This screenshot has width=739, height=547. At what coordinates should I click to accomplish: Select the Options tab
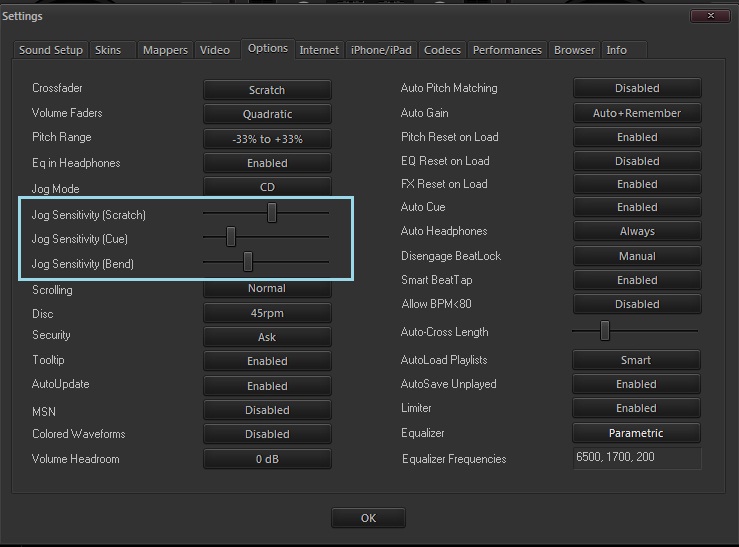[x=268, y=49]
